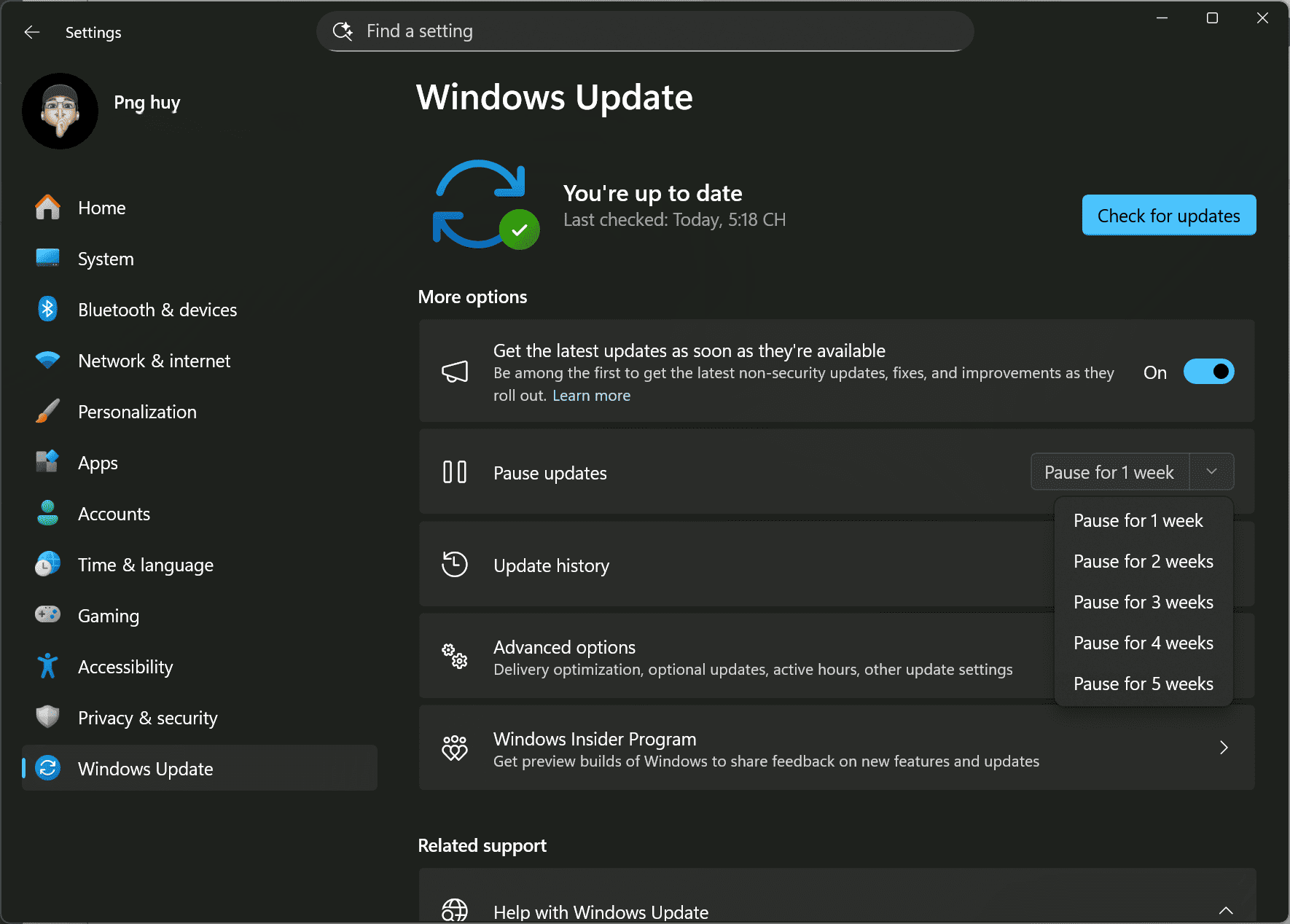The width and height of the screenshot is (1290, 924).
Task: Click the pause bars icon
Action: (455, 472)
